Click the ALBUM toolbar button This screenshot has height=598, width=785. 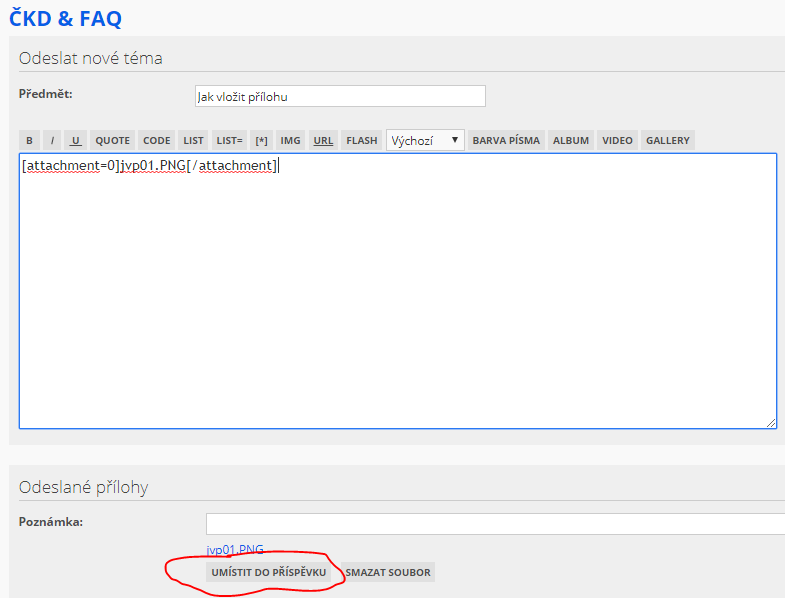click(571, 141)
